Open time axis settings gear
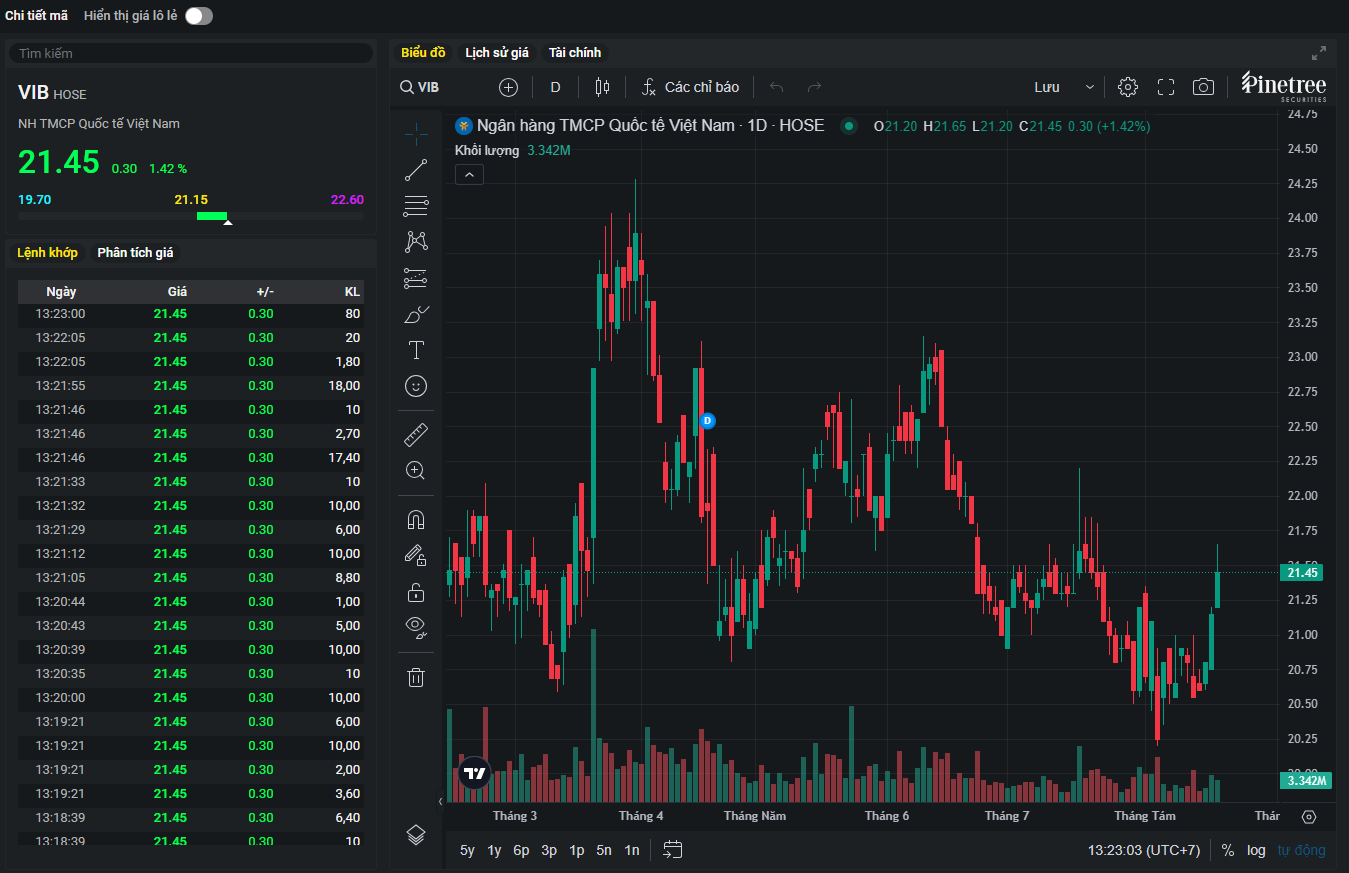Image resolution: width=1349 pixels, height=873 pixels. [x=1309, y=816]
